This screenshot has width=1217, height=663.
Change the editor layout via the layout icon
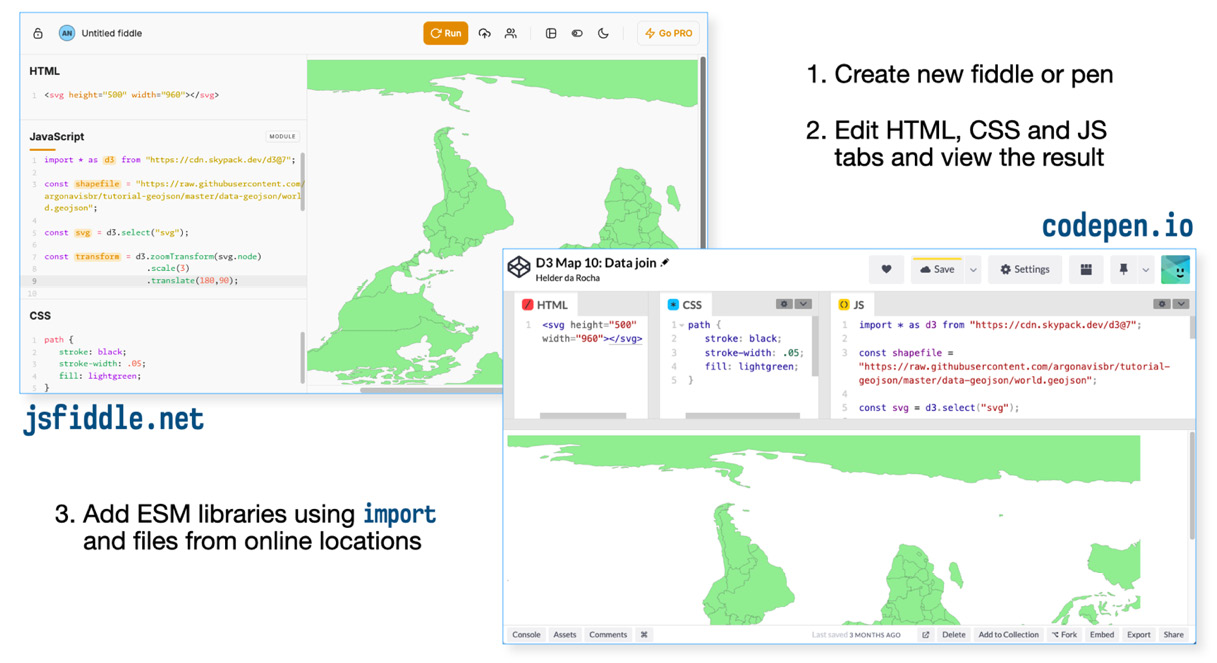pyautogui.click(x=551, y=33)
